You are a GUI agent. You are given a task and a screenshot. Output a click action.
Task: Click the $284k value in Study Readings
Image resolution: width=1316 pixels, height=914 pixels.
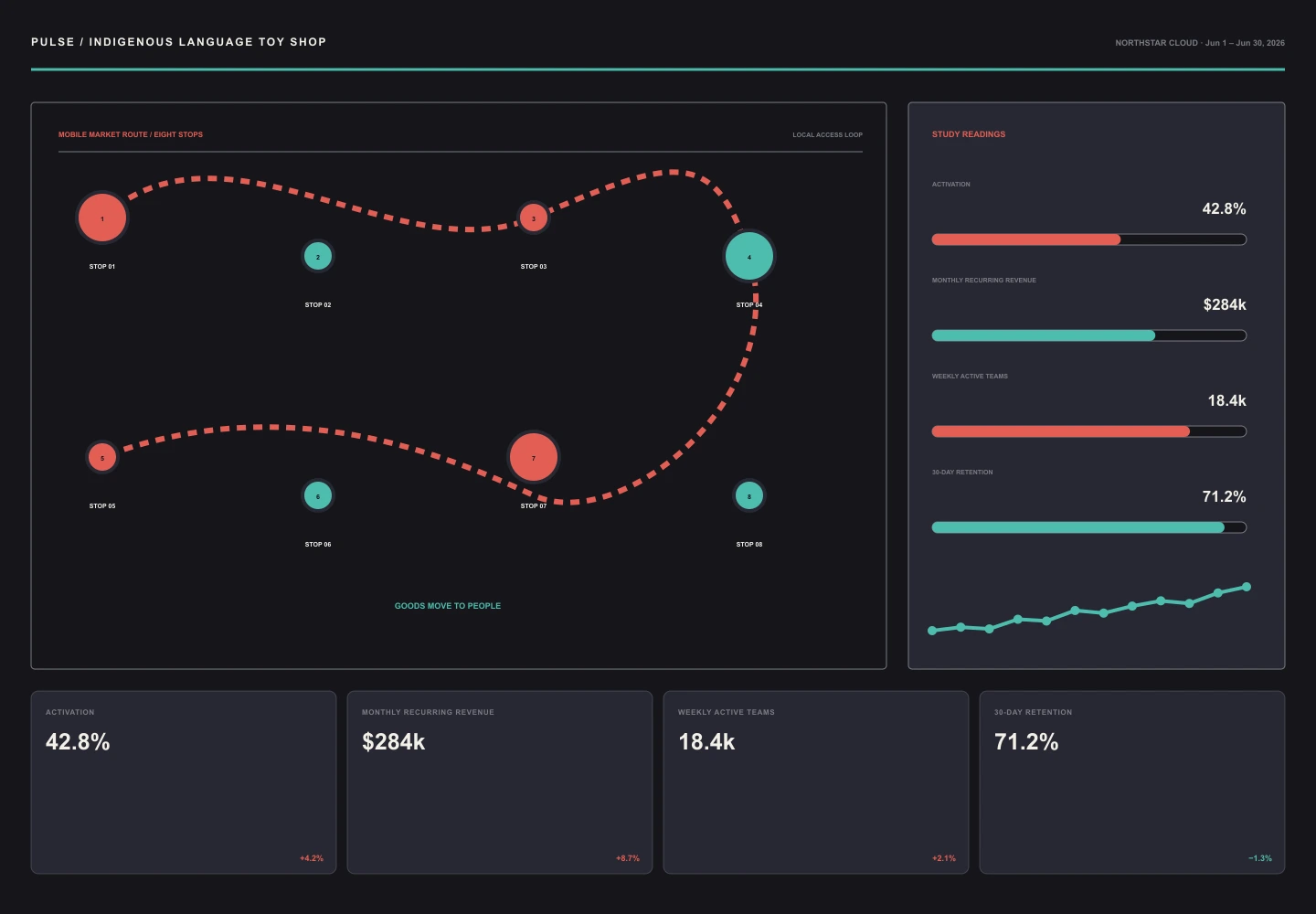(x=1225, y=304)
